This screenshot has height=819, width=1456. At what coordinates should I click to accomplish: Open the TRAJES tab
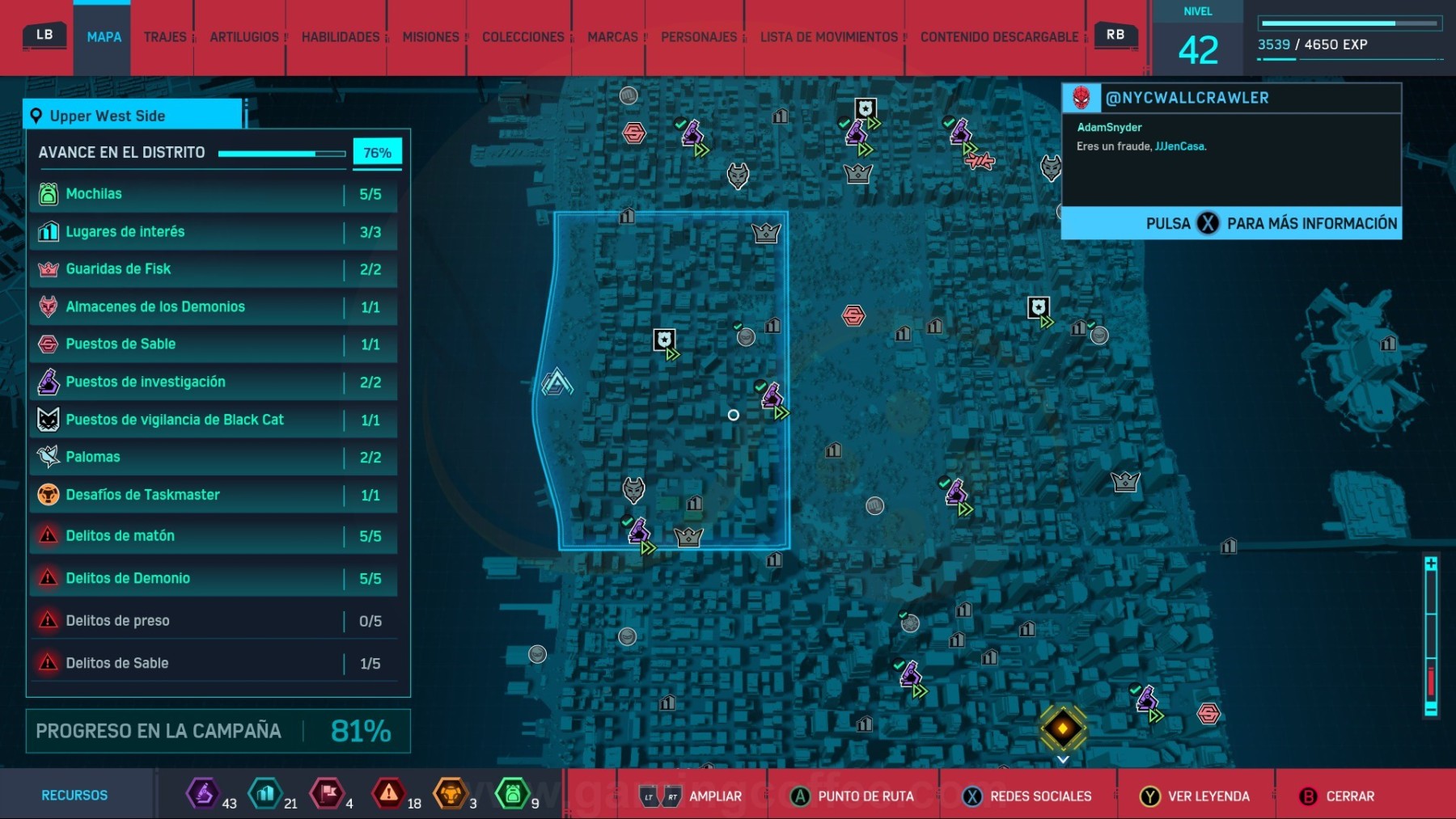(x=165, y=37)
